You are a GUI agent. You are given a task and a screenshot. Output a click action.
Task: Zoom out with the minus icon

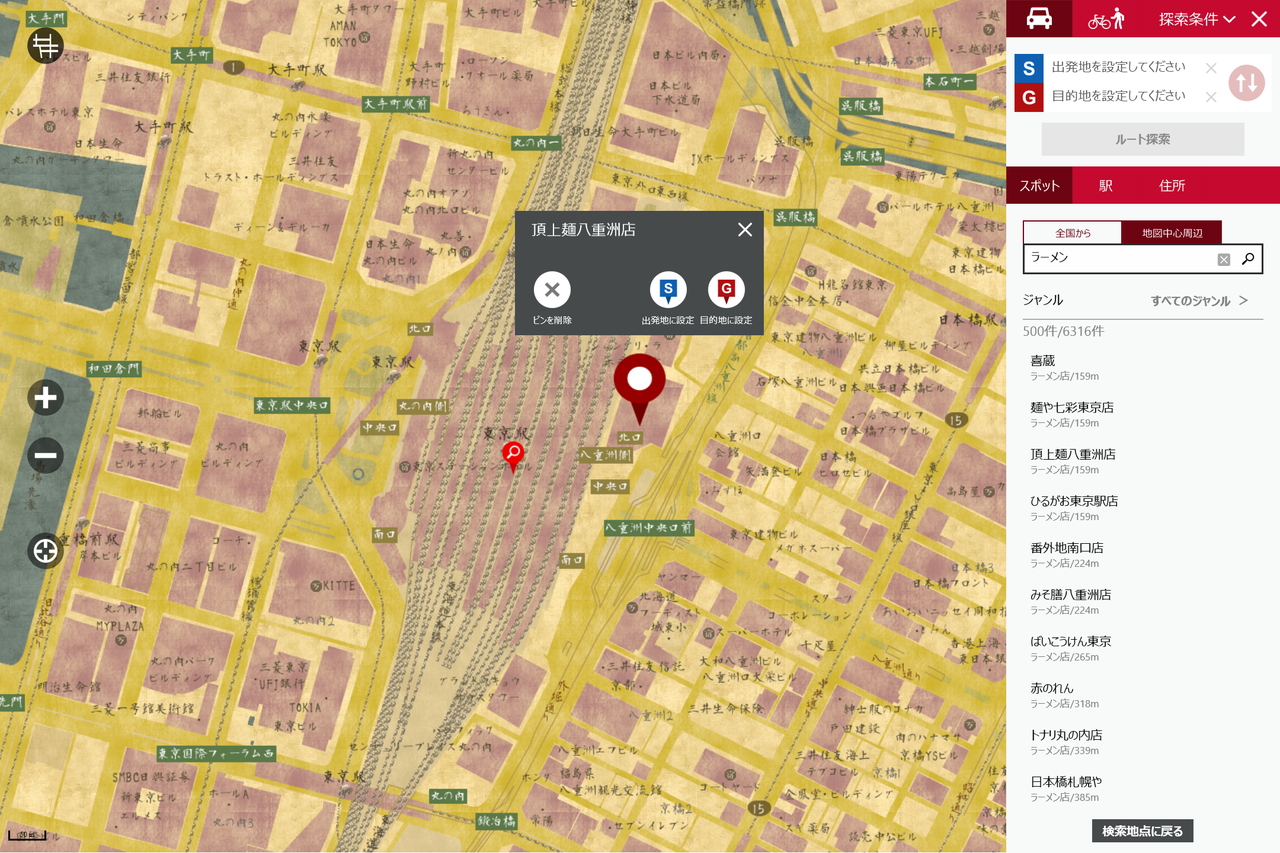click(x=45, y=456)
